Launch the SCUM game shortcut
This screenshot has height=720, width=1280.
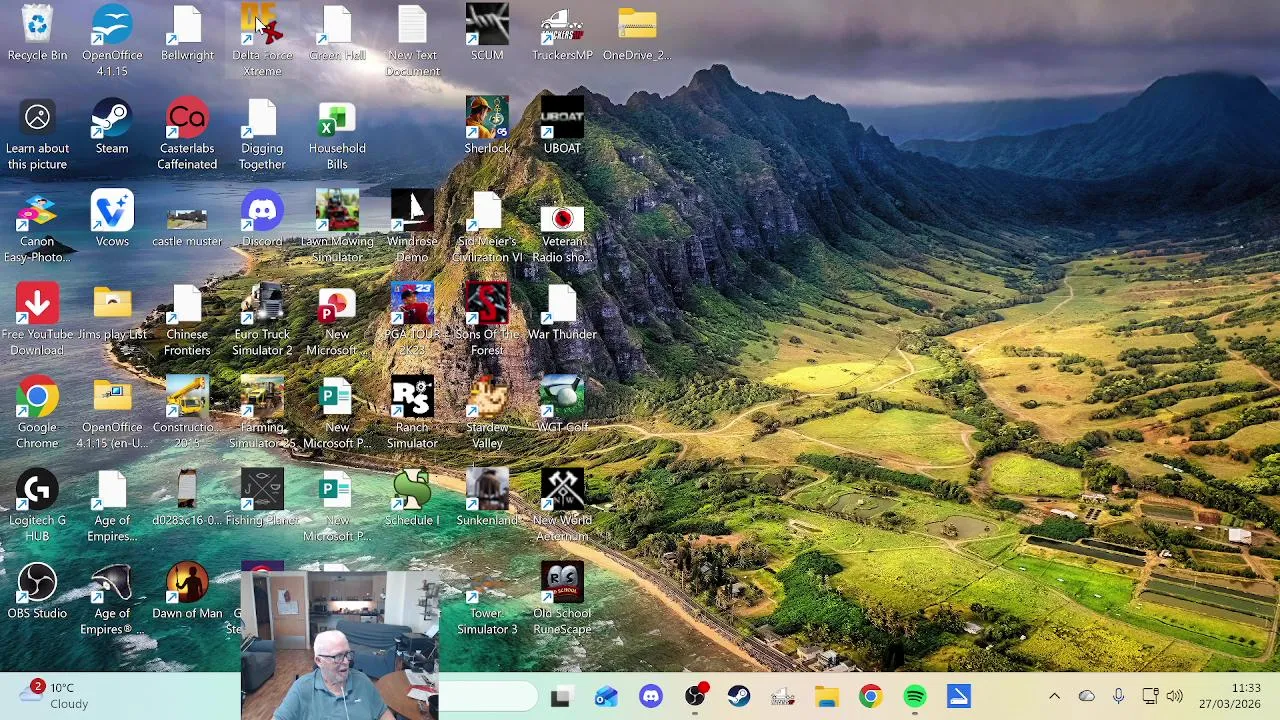[487, 33]
